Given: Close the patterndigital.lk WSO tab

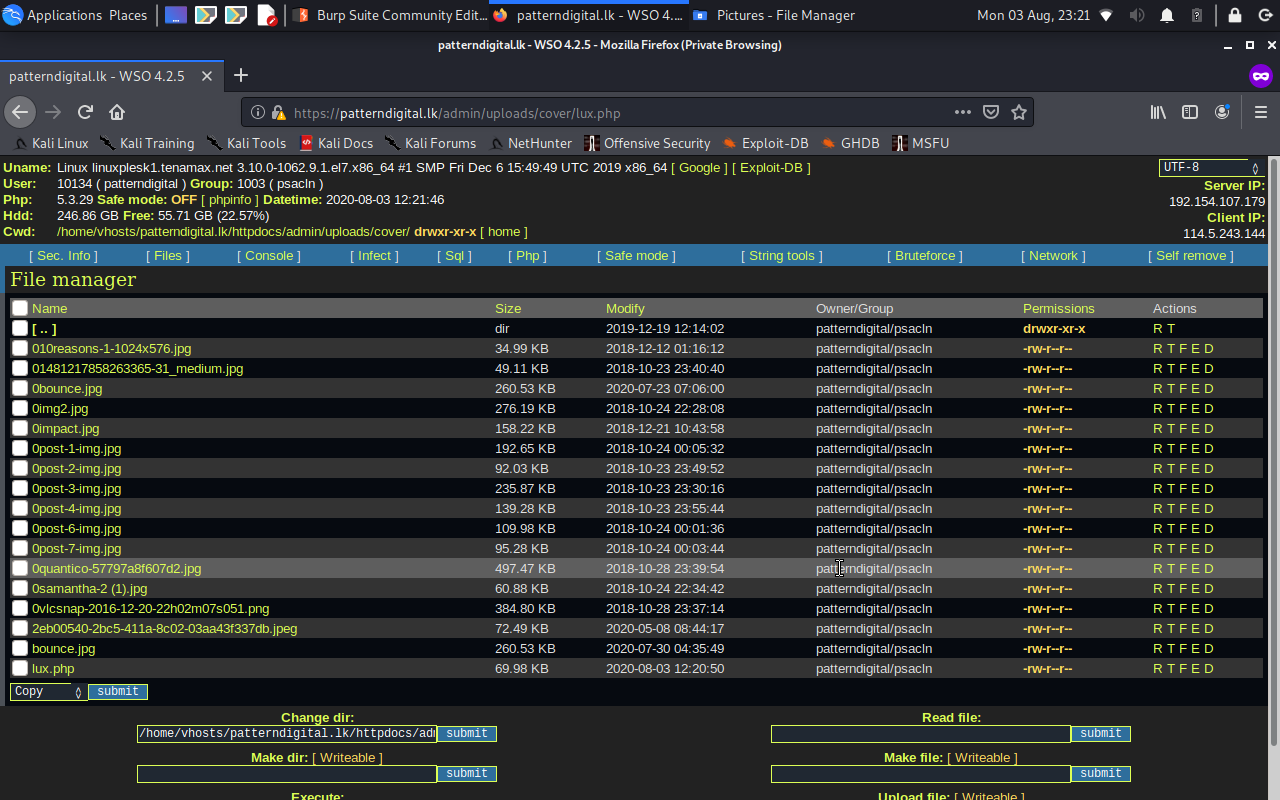Looking at the screenshot, I should coord(207,76).
